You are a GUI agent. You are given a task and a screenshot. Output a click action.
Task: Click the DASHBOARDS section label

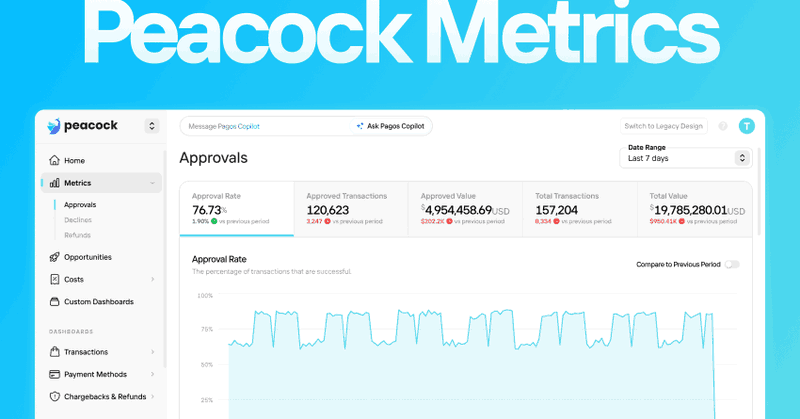point(71,332)
